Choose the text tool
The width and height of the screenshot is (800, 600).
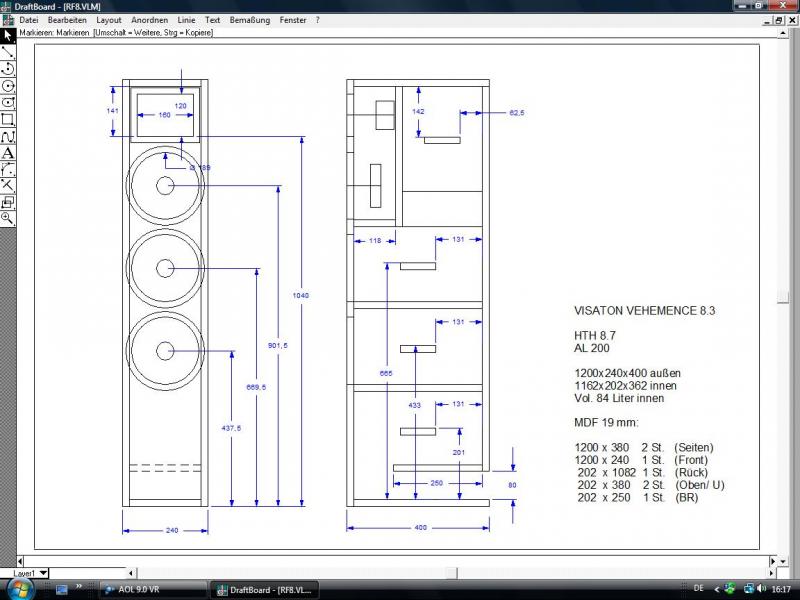click(7, 153)
